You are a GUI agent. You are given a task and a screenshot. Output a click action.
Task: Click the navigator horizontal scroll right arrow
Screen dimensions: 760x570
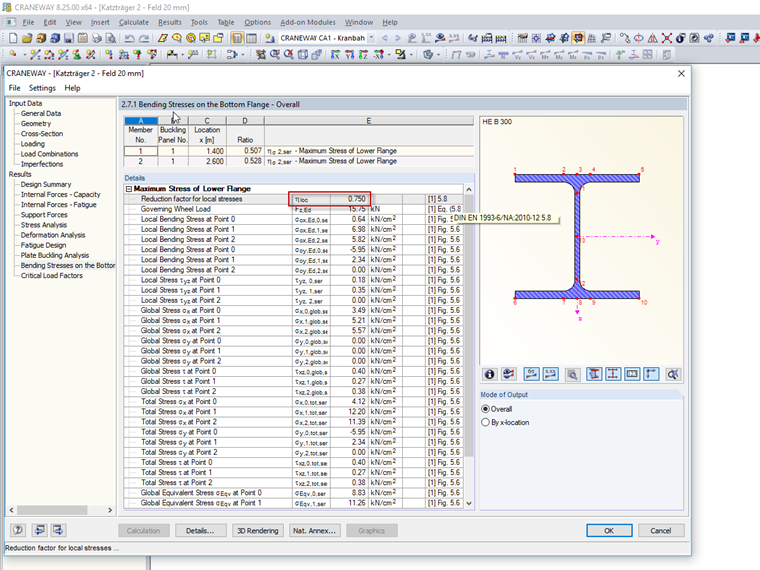[x=110, y=510]
